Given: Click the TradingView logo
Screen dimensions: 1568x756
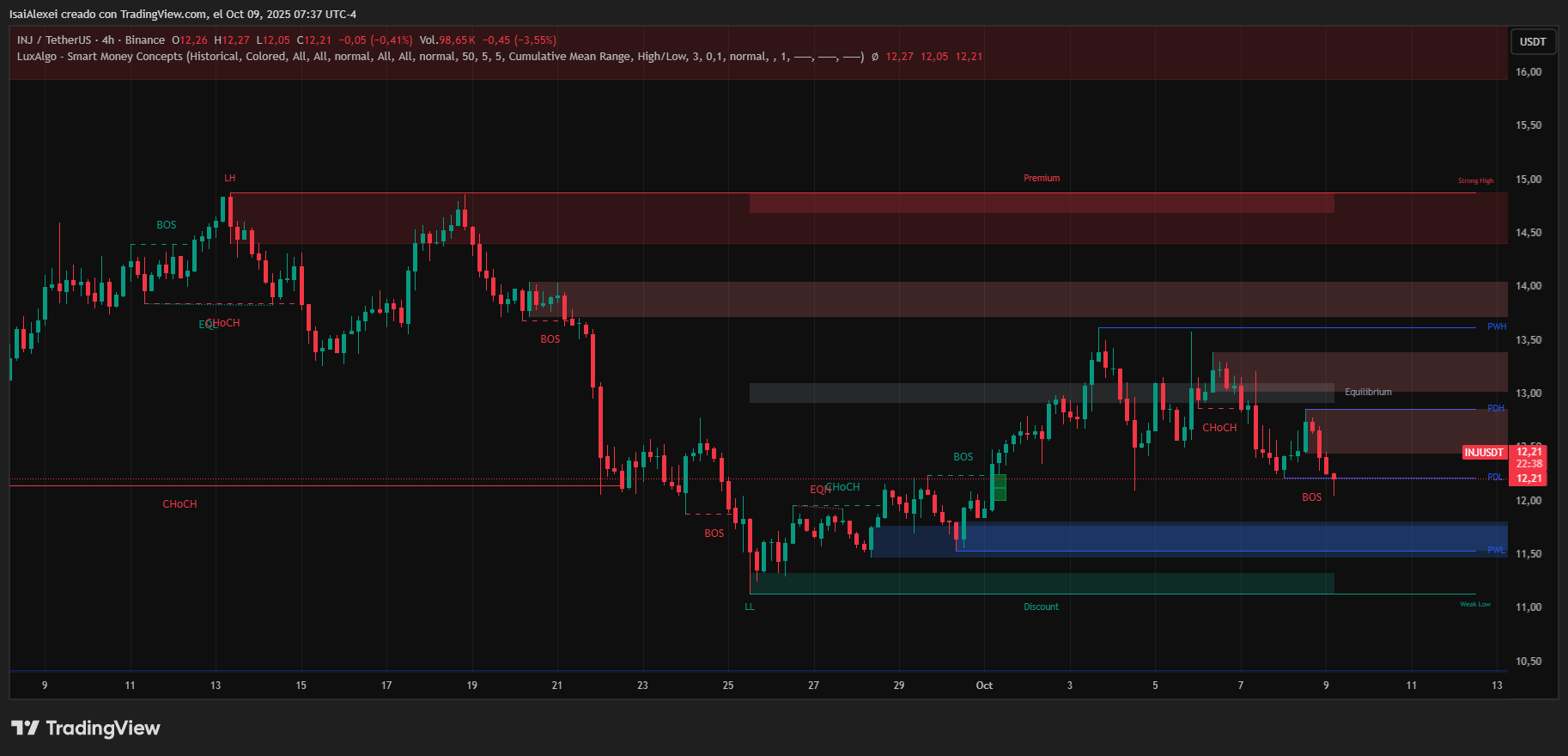Looking at the screenshot, I should pyautogui.click(x=85, y=729).
